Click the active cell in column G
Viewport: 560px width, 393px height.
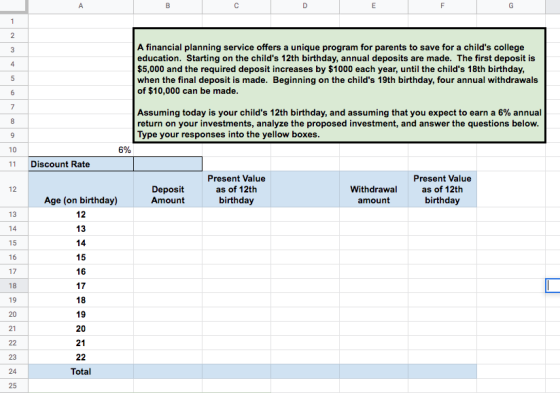click(x=553, y=286)
